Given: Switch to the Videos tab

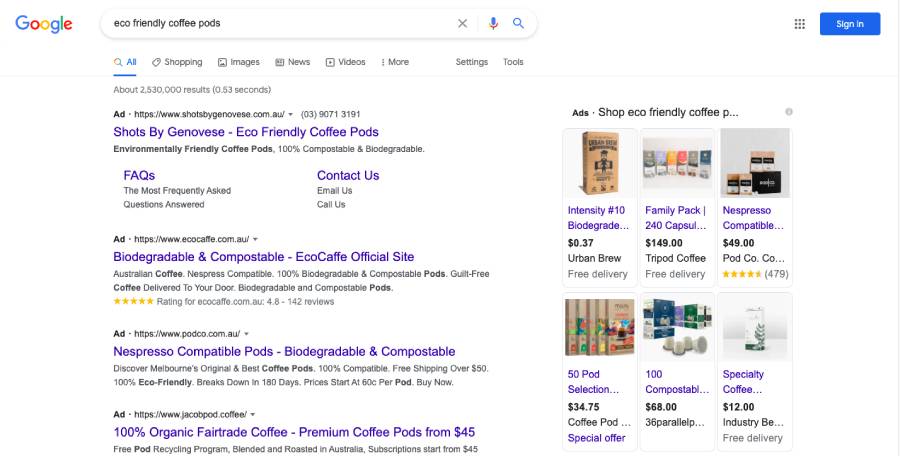Looking at the screenshot, I should 346,62.
